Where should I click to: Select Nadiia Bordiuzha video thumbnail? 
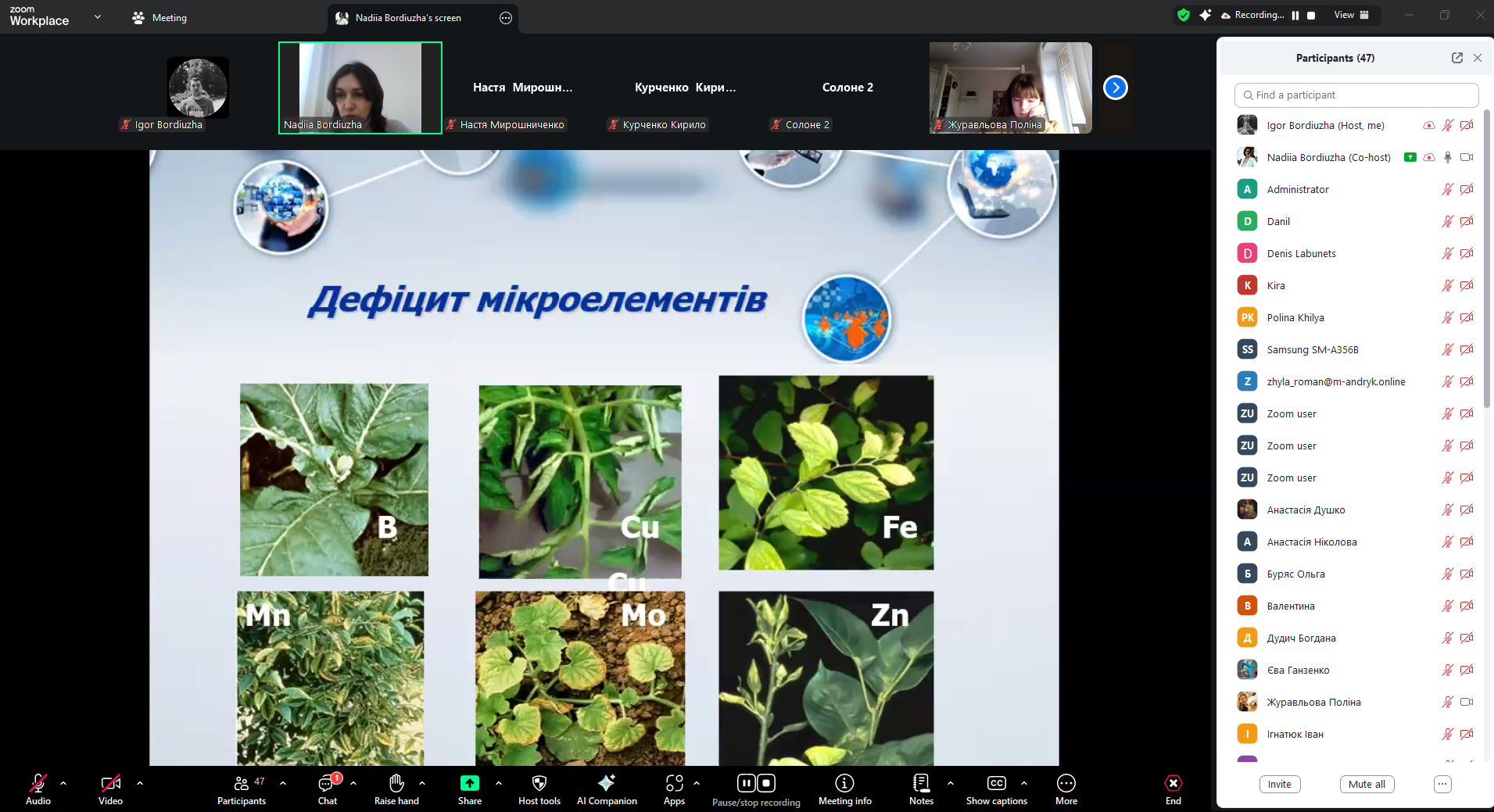pos(360,88)
